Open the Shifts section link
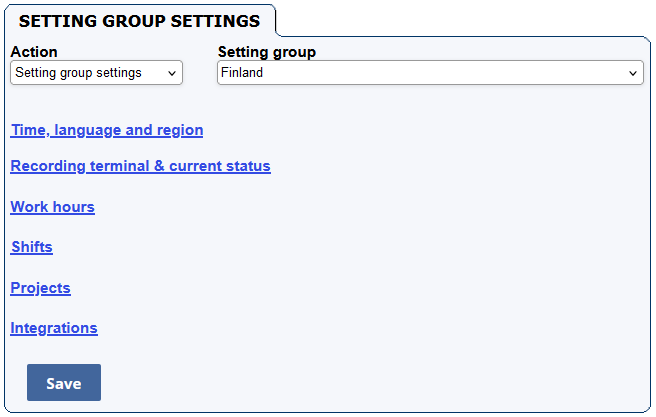 [32, 247]
